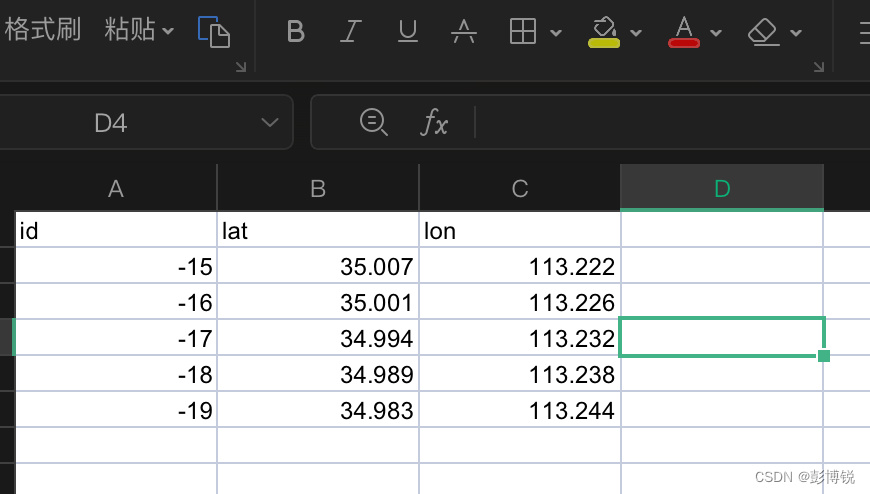Click the magnifier zoom icon in formula bar
This screenshot has width=870, height=494.
[373, 122]
